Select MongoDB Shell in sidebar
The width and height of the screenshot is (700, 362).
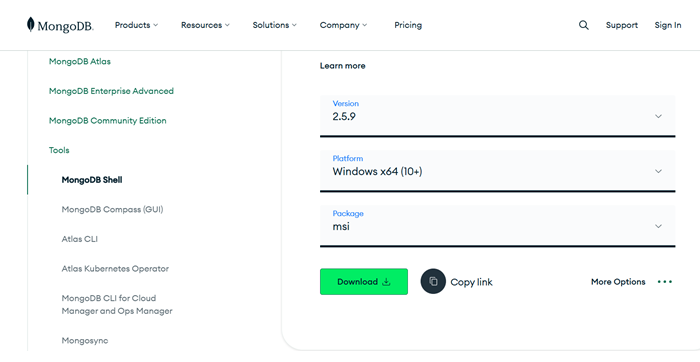[92, 180]
